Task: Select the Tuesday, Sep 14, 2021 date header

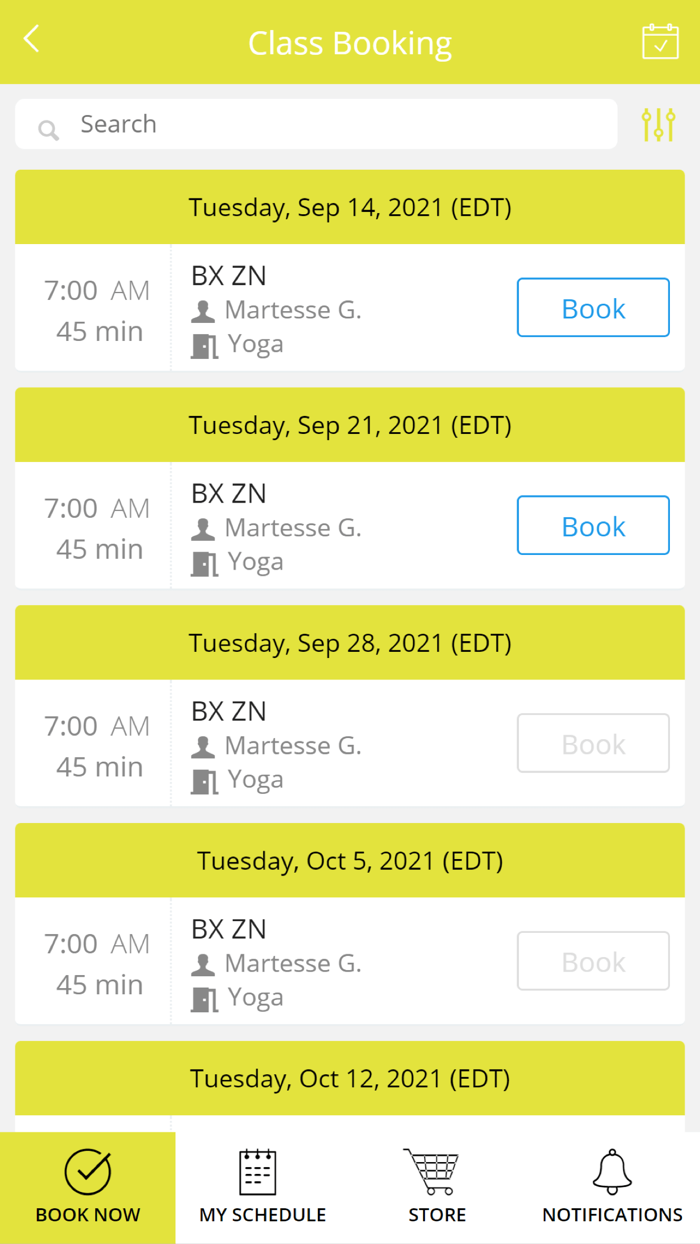Action: click(350, 208)
